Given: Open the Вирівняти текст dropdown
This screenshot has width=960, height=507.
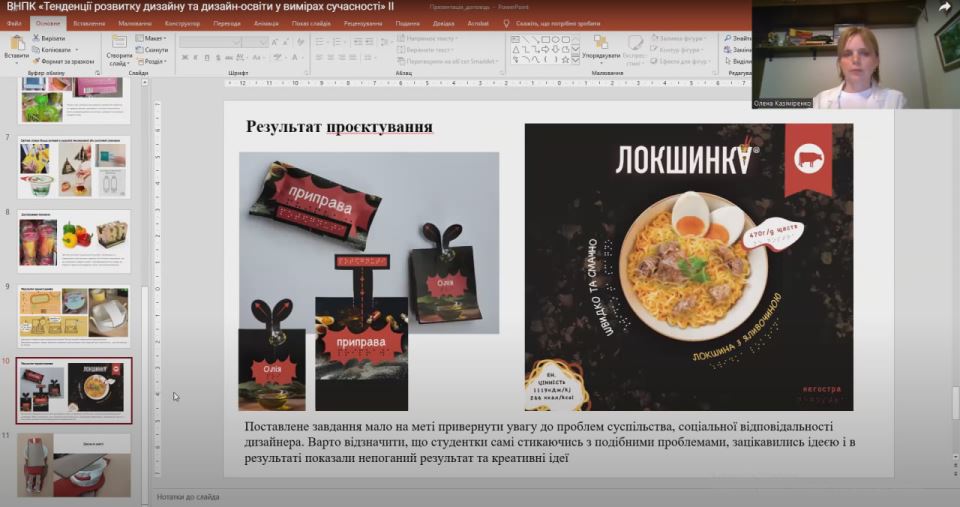Looking at the screenshot, I should 424,50.
